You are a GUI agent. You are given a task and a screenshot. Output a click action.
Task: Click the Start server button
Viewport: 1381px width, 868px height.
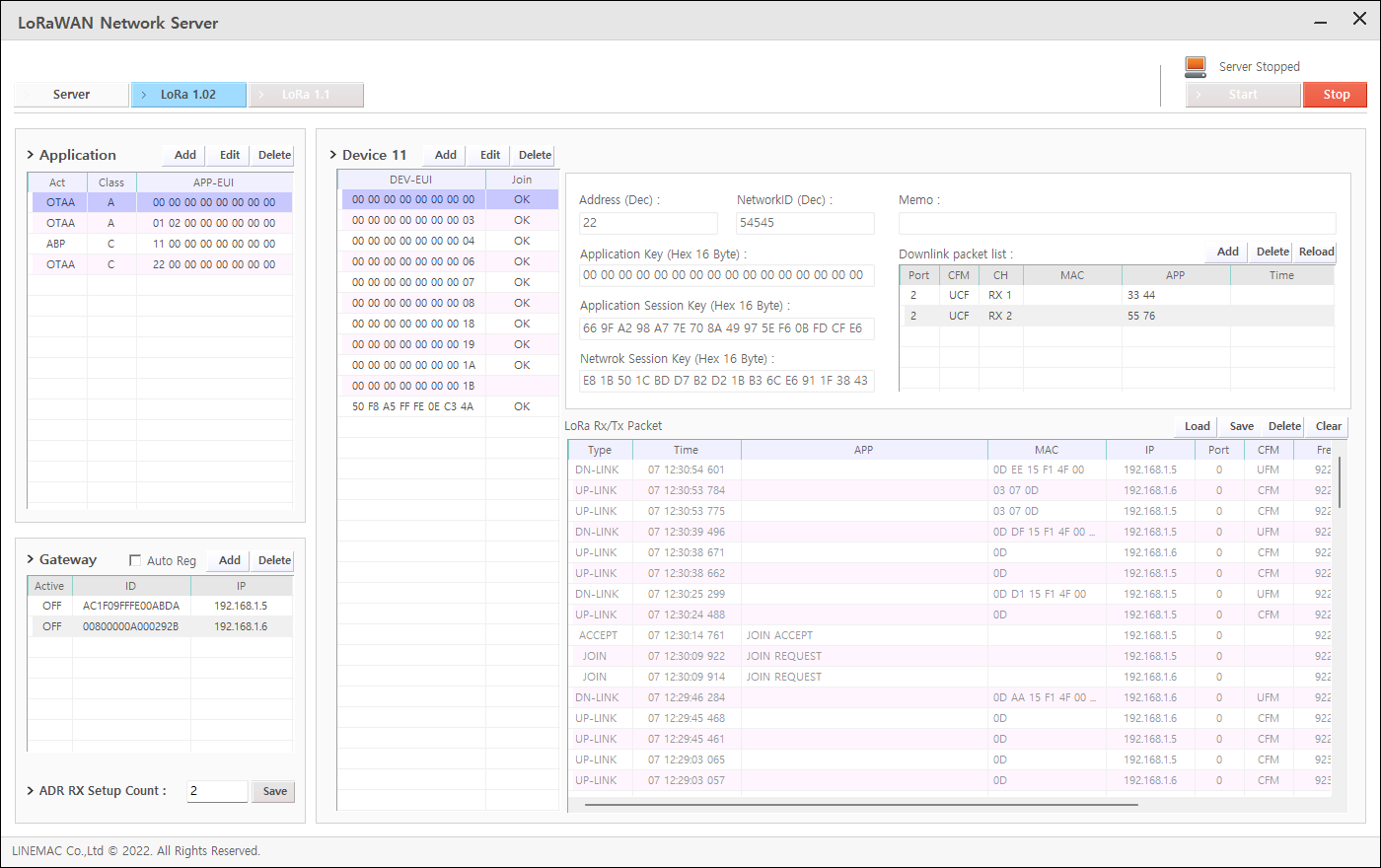pyautogui.click(x=1242, y=95)
